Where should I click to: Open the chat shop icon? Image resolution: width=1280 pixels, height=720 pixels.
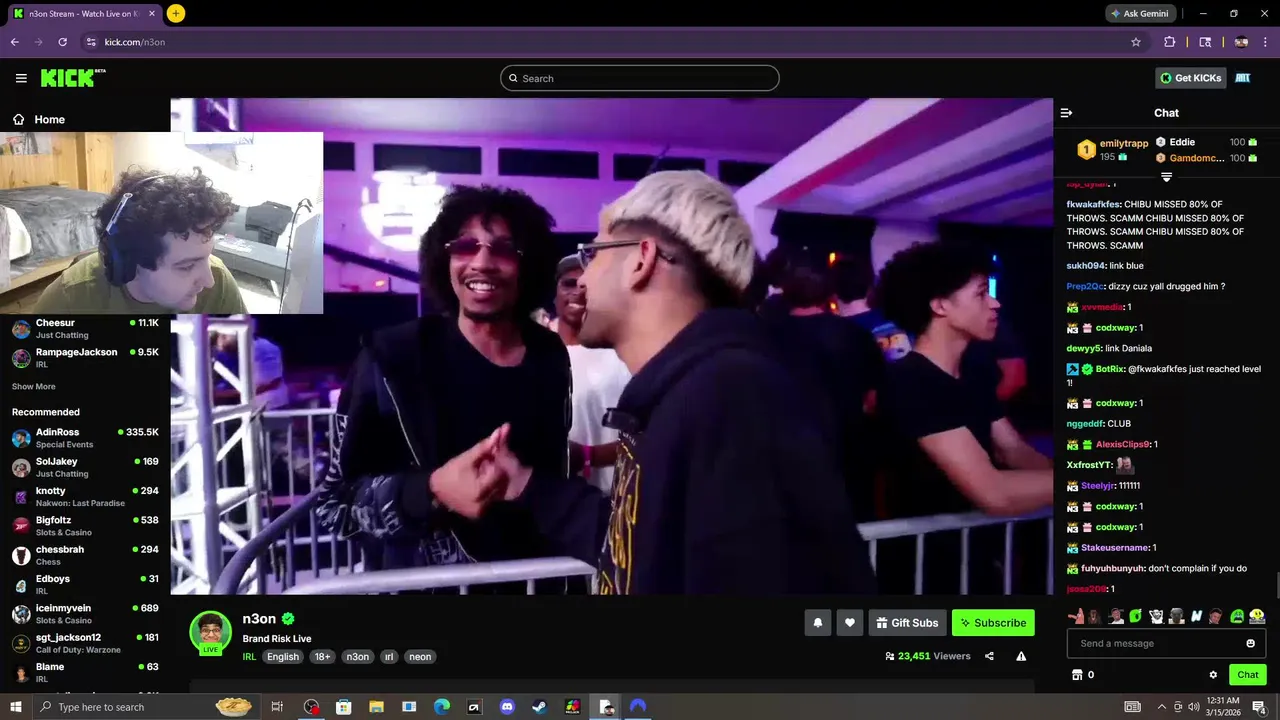1077,675
